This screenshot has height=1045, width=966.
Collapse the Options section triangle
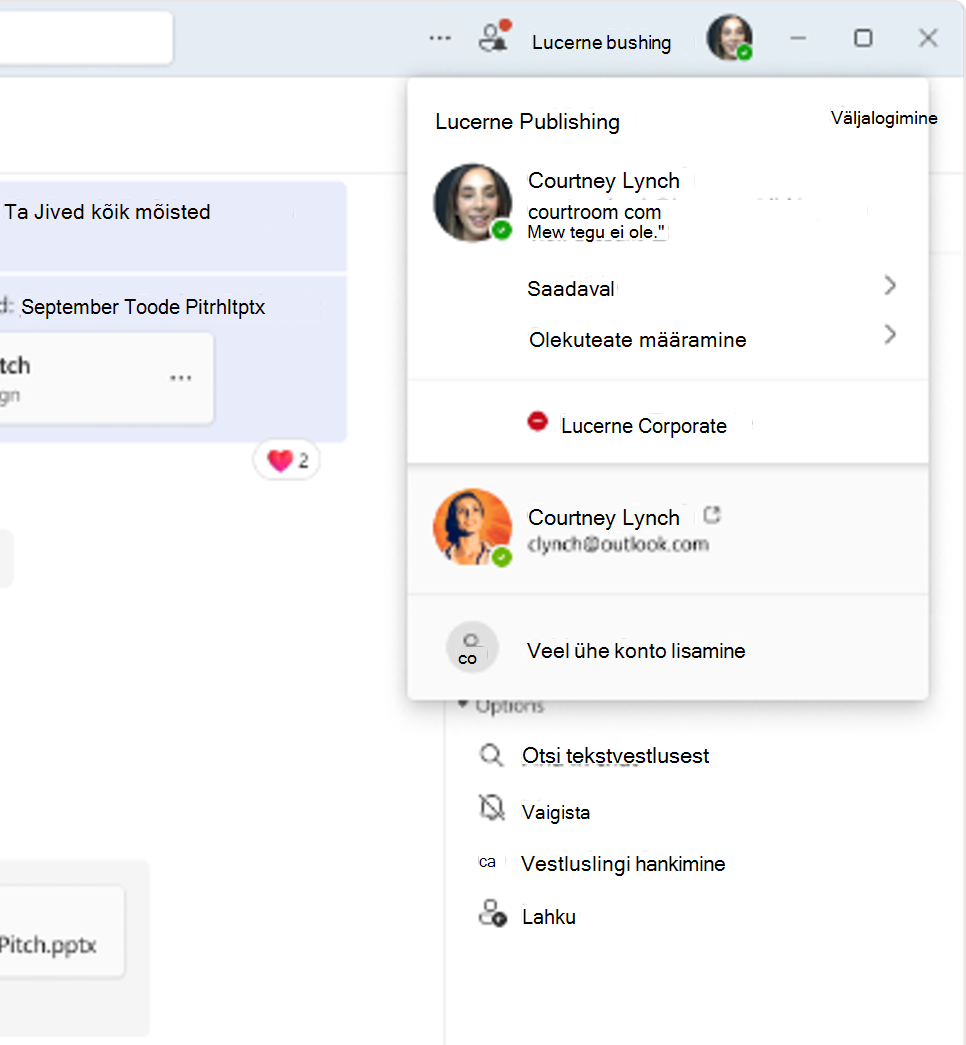(x=462, y=704)
